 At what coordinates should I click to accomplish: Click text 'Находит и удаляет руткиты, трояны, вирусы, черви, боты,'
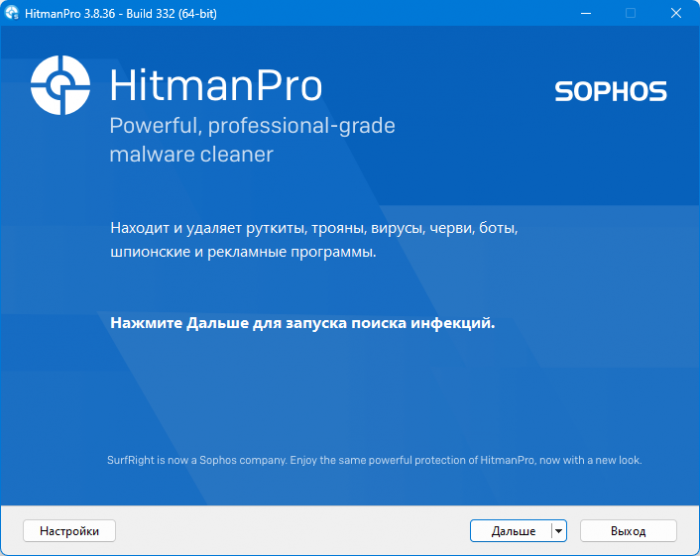tap(314, 228)
